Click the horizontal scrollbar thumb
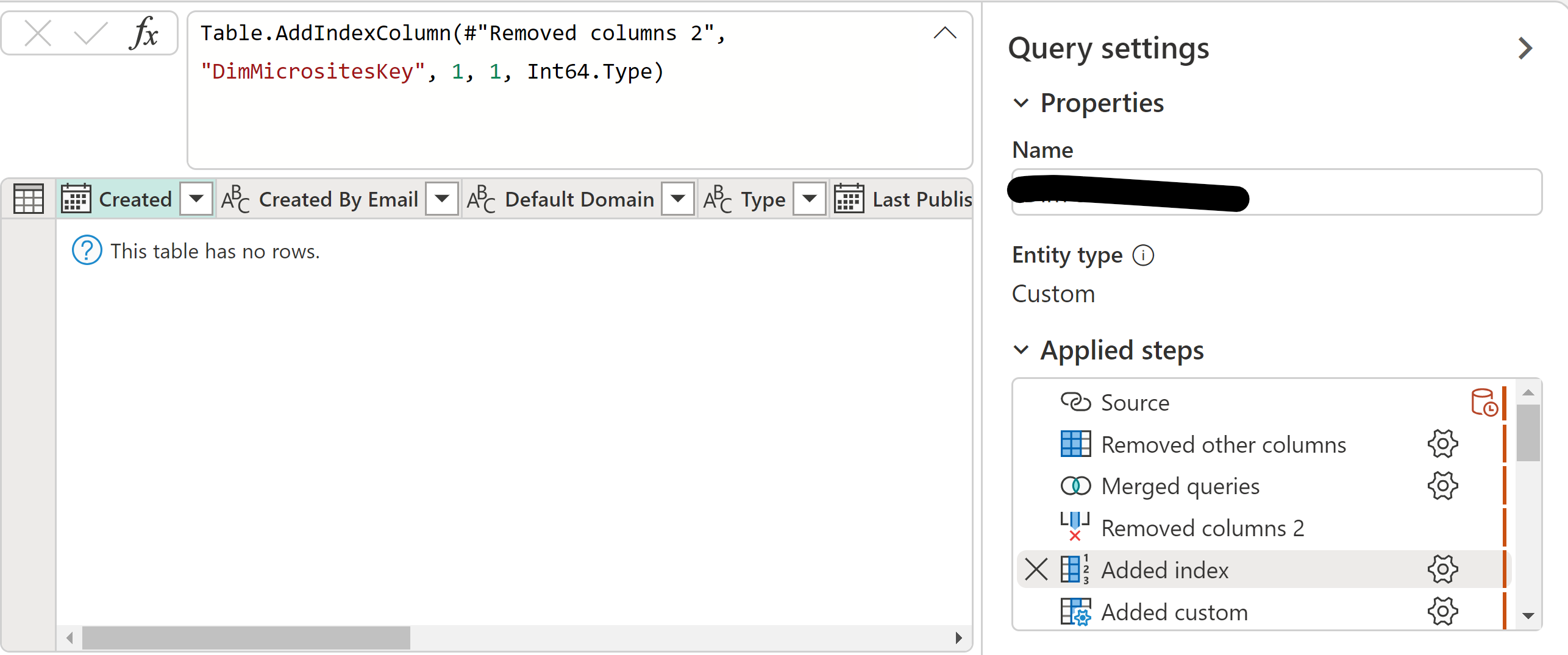The image size is (1568, 655). tap(246, 638)
